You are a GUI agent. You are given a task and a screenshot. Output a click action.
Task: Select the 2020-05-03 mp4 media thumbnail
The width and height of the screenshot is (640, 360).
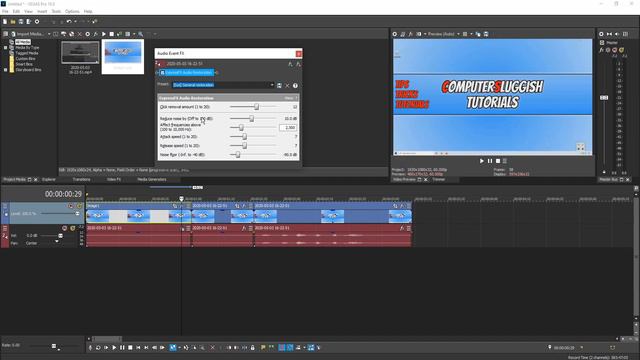tap(80, 53)
